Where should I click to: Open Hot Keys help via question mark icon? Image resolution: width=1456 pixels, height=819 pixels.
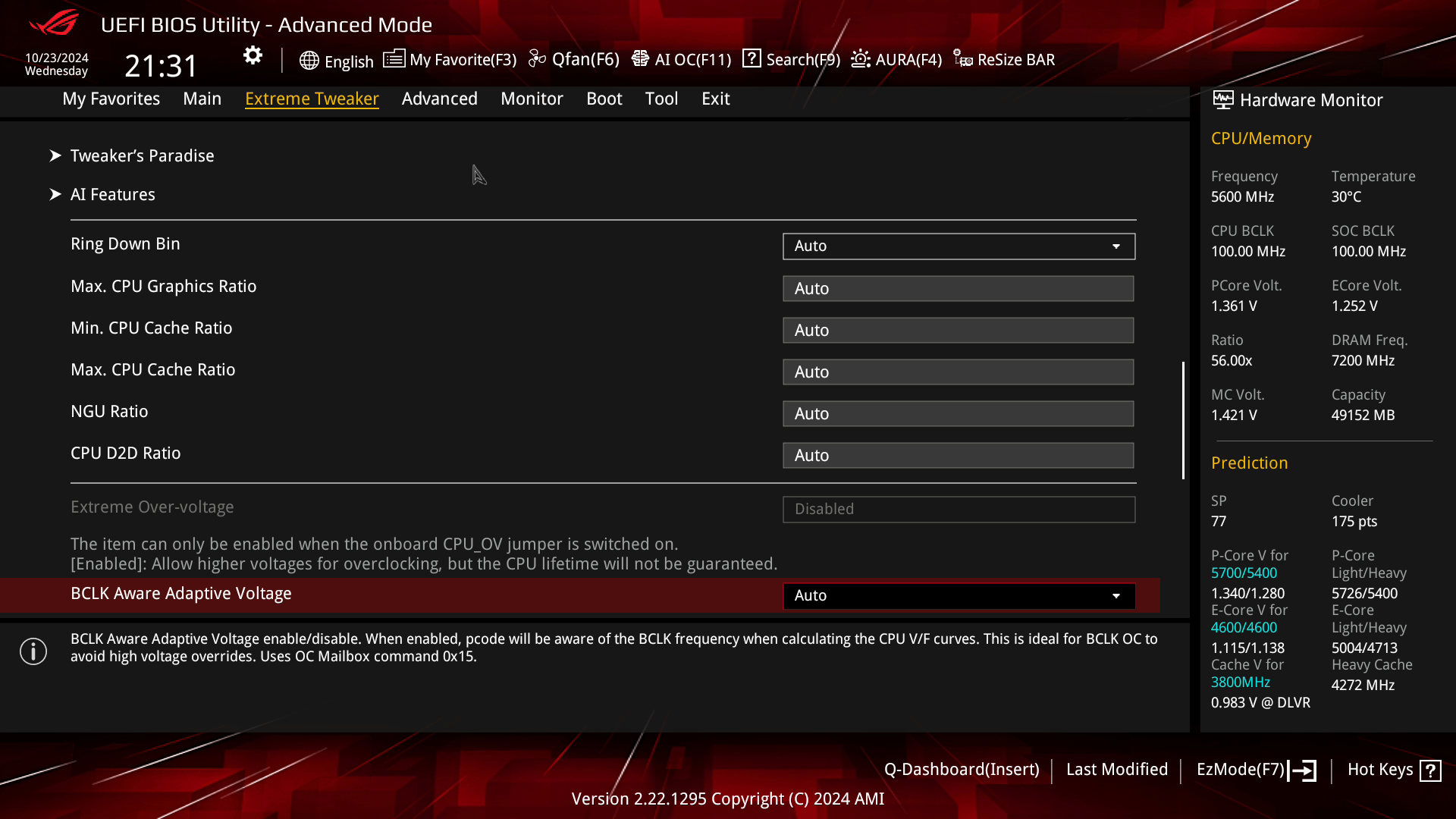(1432, 770)
